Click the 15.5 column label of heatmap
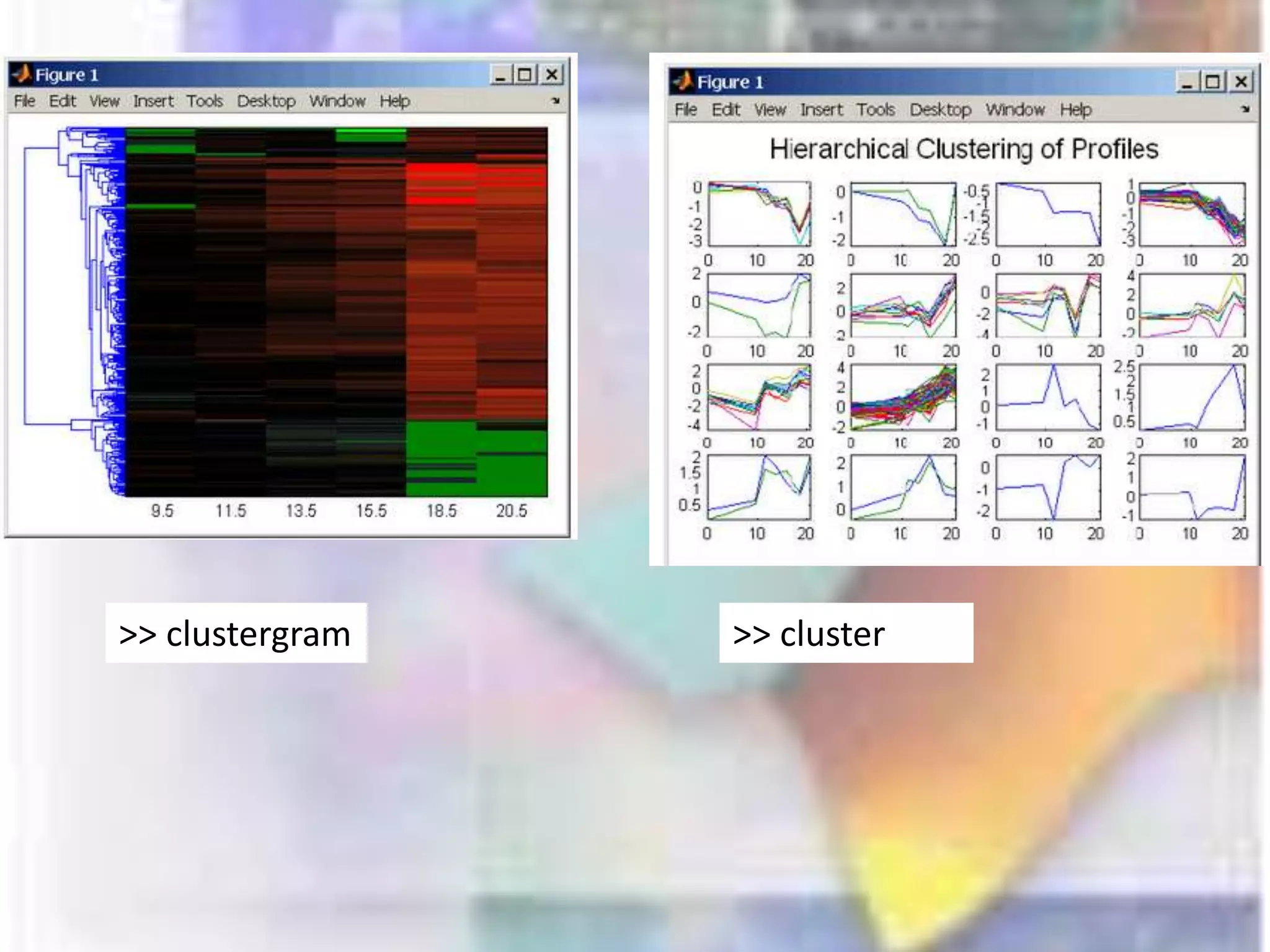This screenshot has height=952, width=1270. tap(371, 511)
